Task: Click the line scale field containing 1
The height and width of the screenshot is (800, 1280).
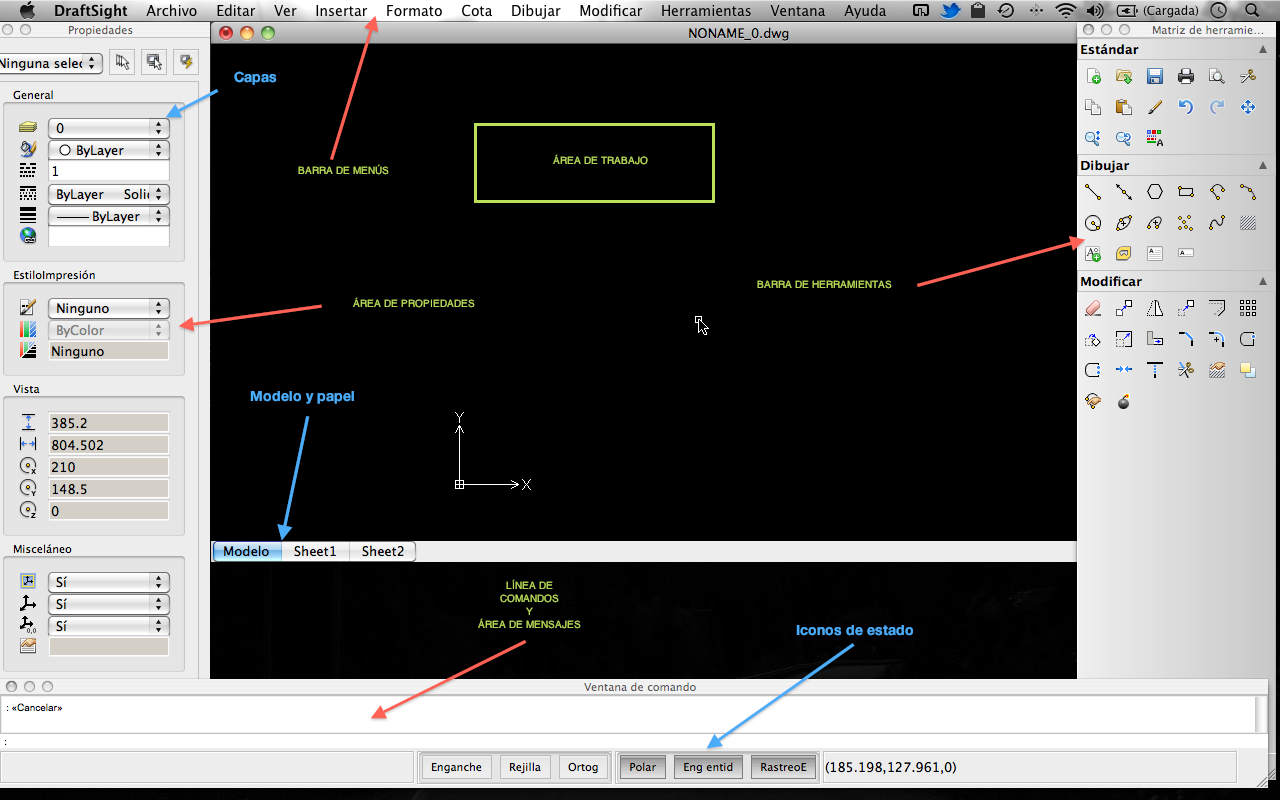Action: point(109,172)
